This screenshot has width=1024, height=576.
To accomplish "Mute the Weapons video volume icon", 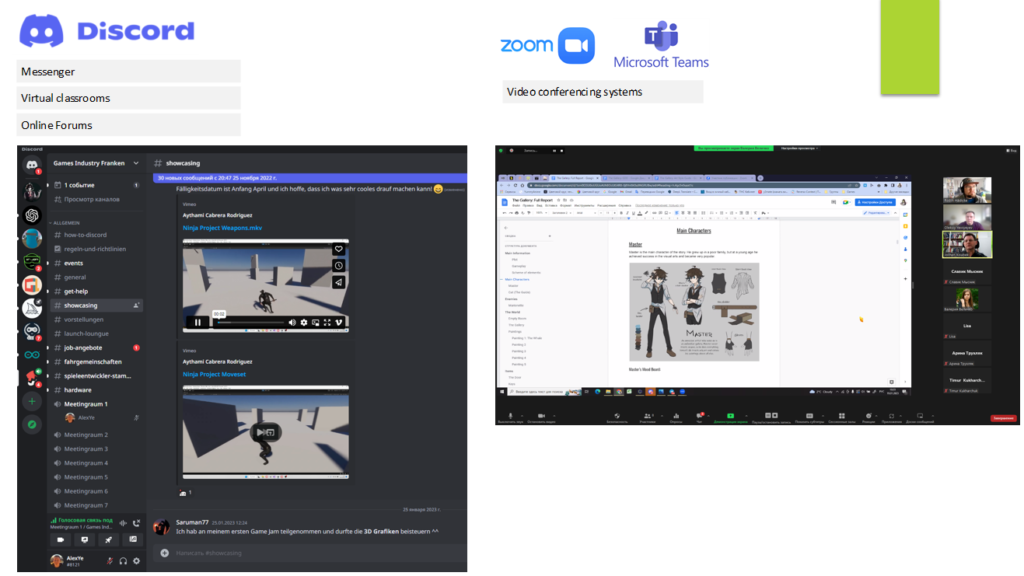I will [292, 323].
